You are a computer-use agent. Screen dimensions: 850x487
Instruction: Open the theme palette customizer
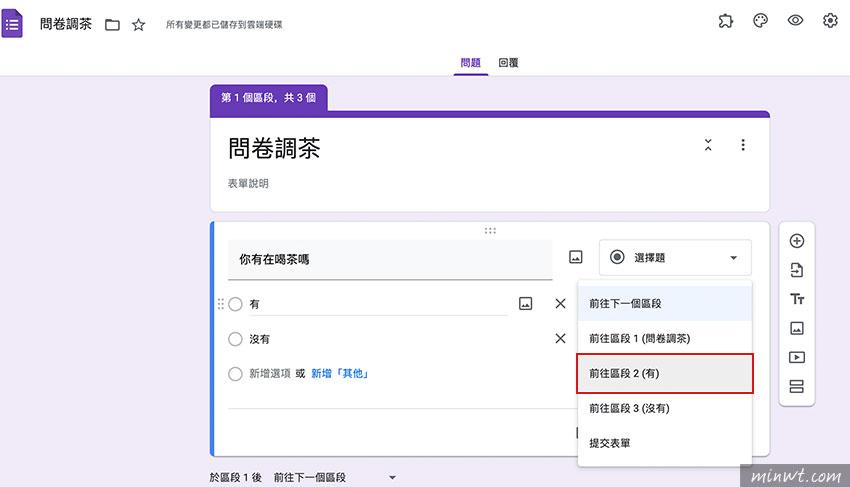point(761,21)
